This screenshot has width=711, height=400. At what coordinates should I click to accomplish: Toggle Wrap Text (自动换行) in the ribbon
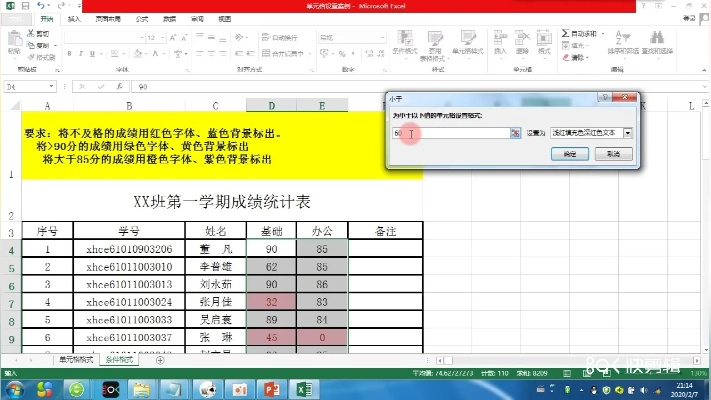pos(282,38)
